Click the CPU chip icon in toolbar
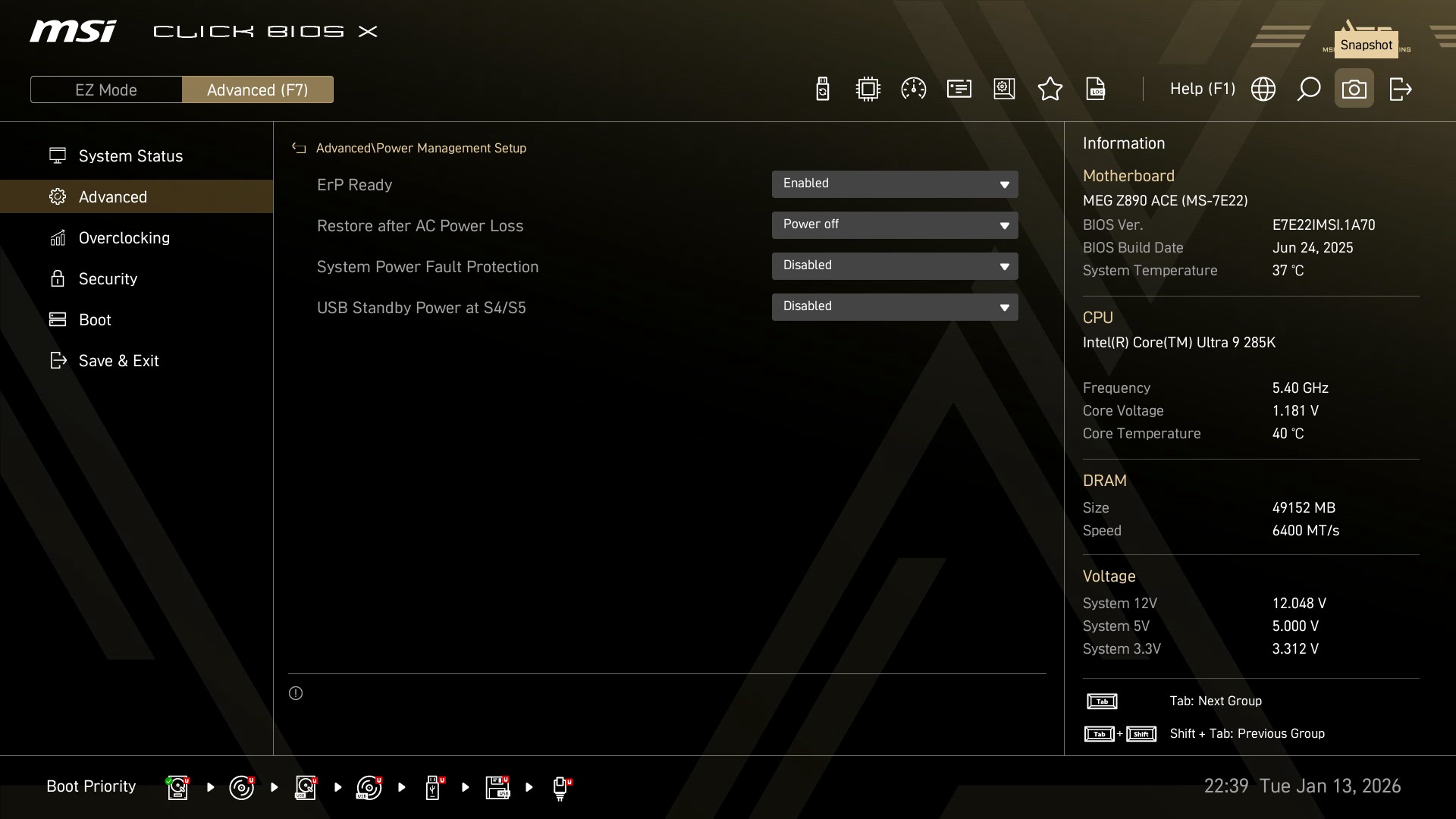The height and width of the screenshot is (819, 1456). [868, 89]
